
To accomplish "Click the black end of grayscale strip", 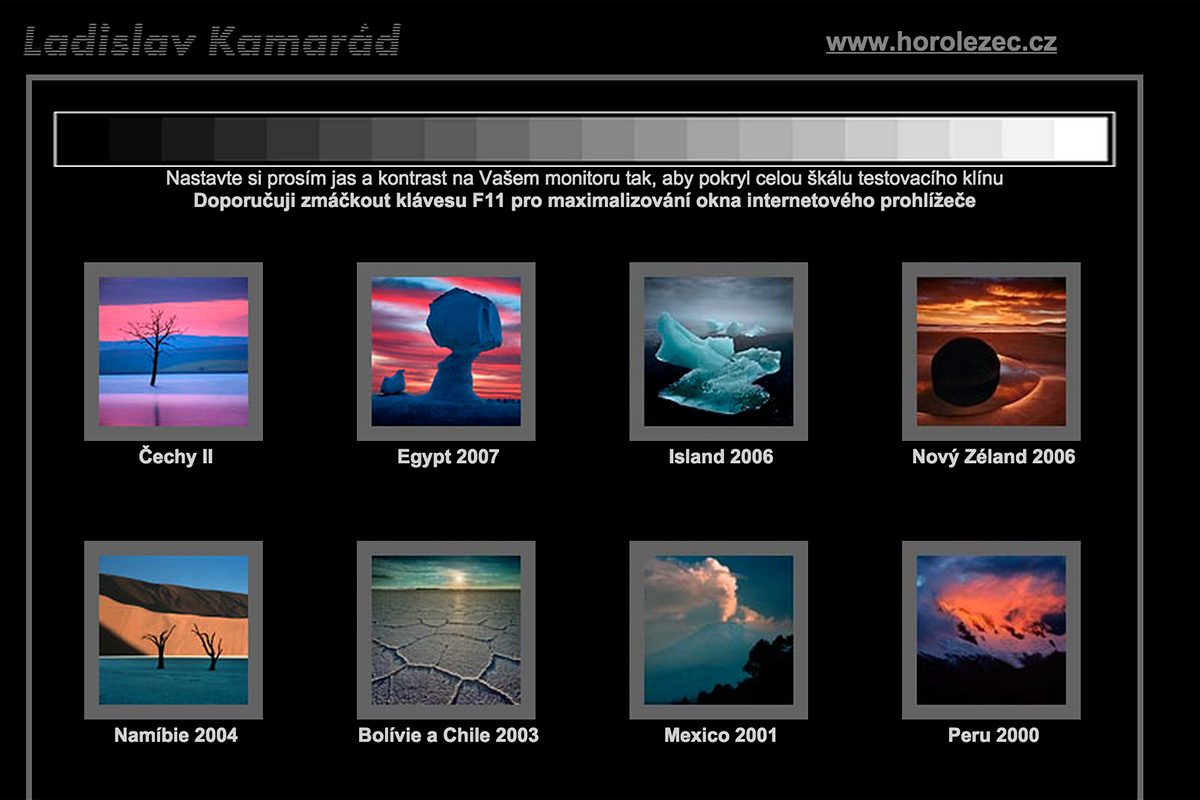I will point(84,139).
